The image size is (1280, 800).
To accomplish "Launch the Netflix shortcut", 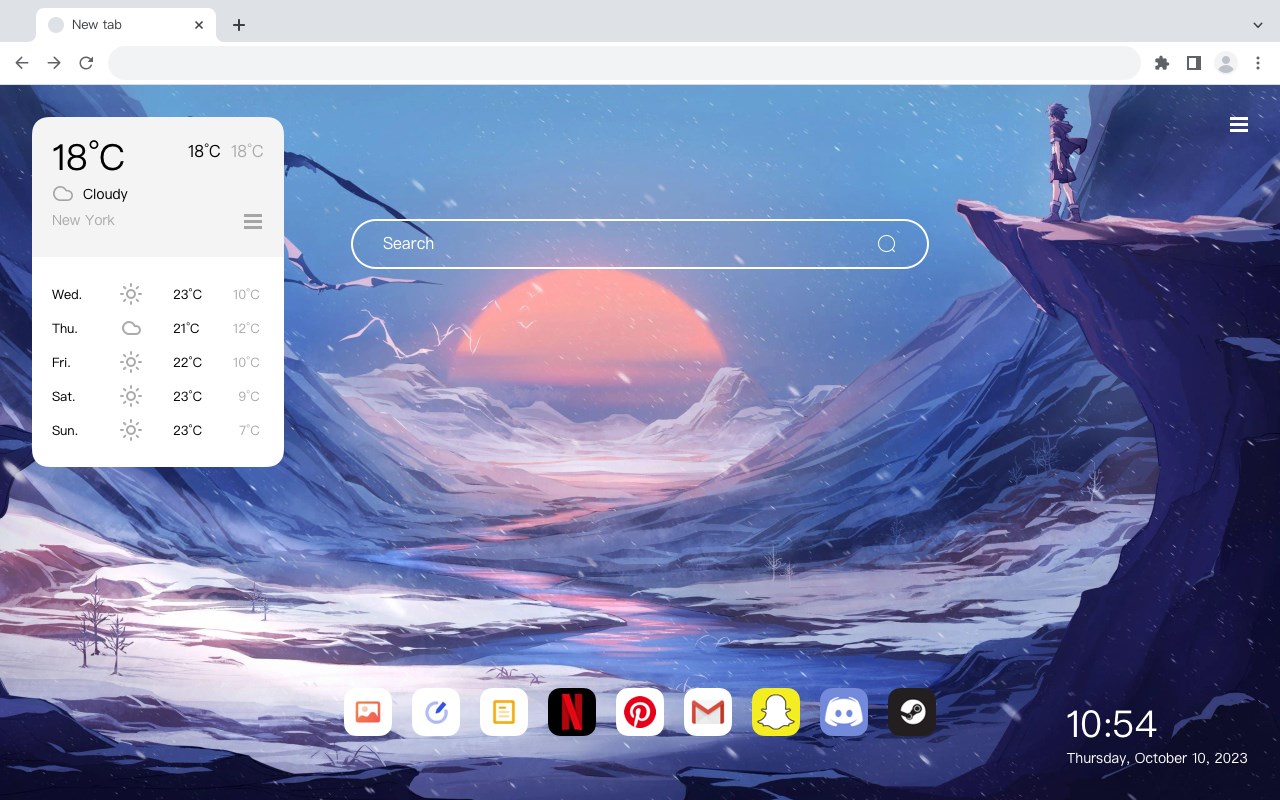I will 572,712.
